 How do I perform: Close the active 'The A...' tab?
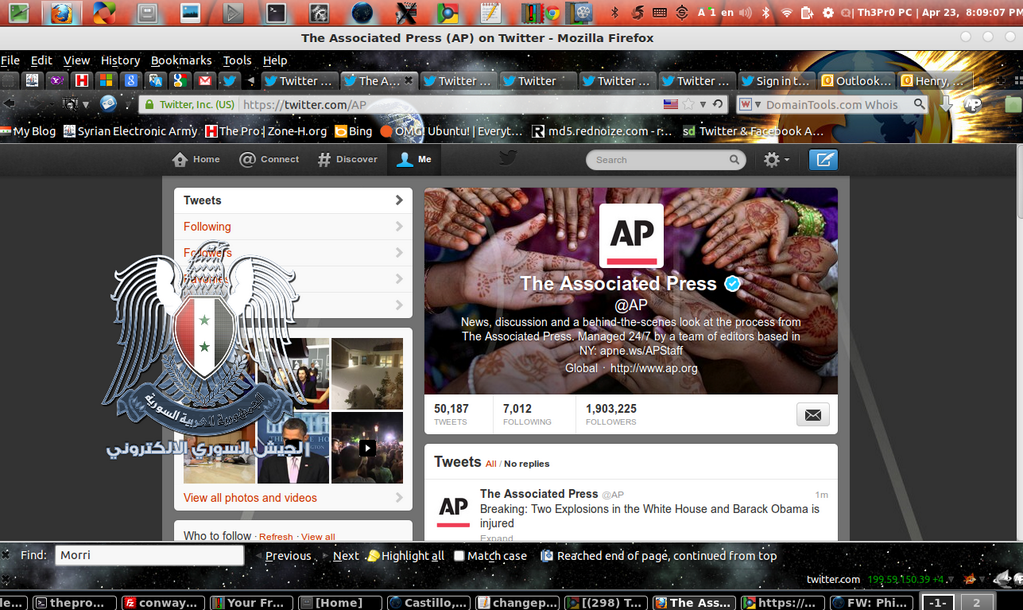pos(408,80)
